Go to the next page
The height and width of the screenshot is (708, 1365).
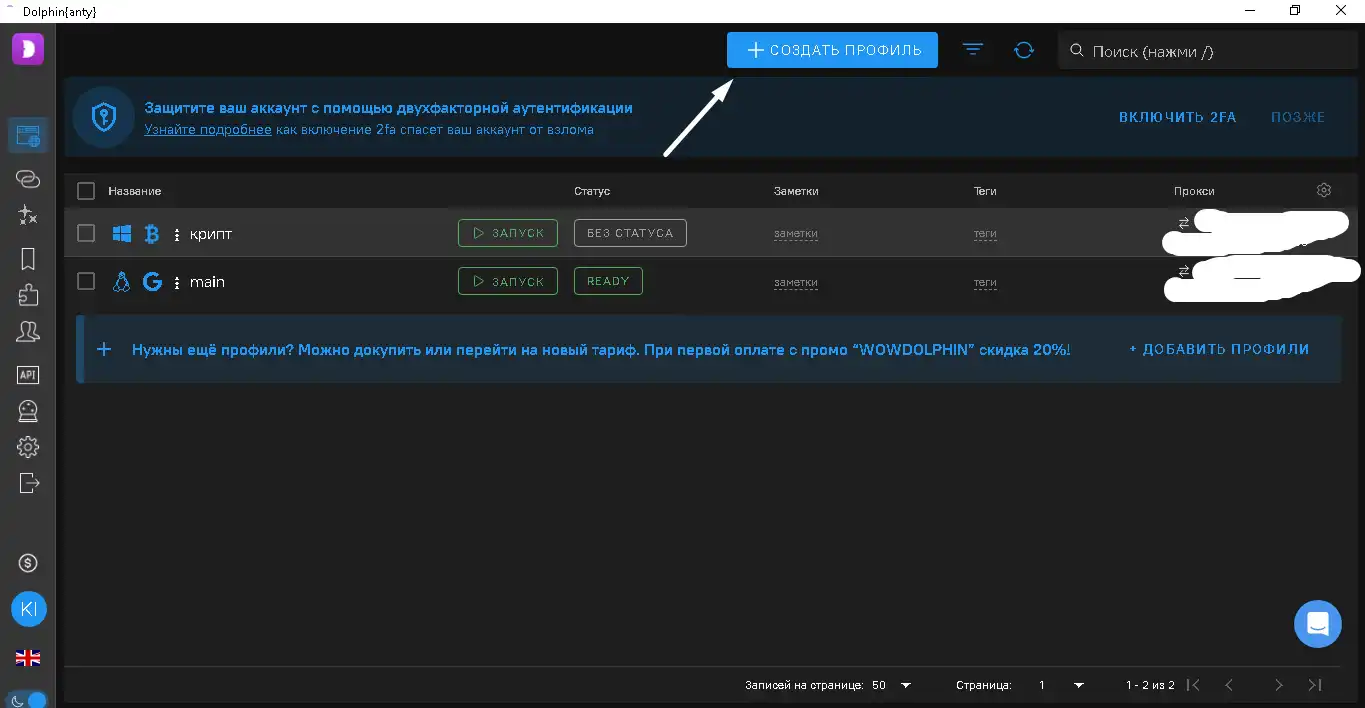coord(1278,685)
